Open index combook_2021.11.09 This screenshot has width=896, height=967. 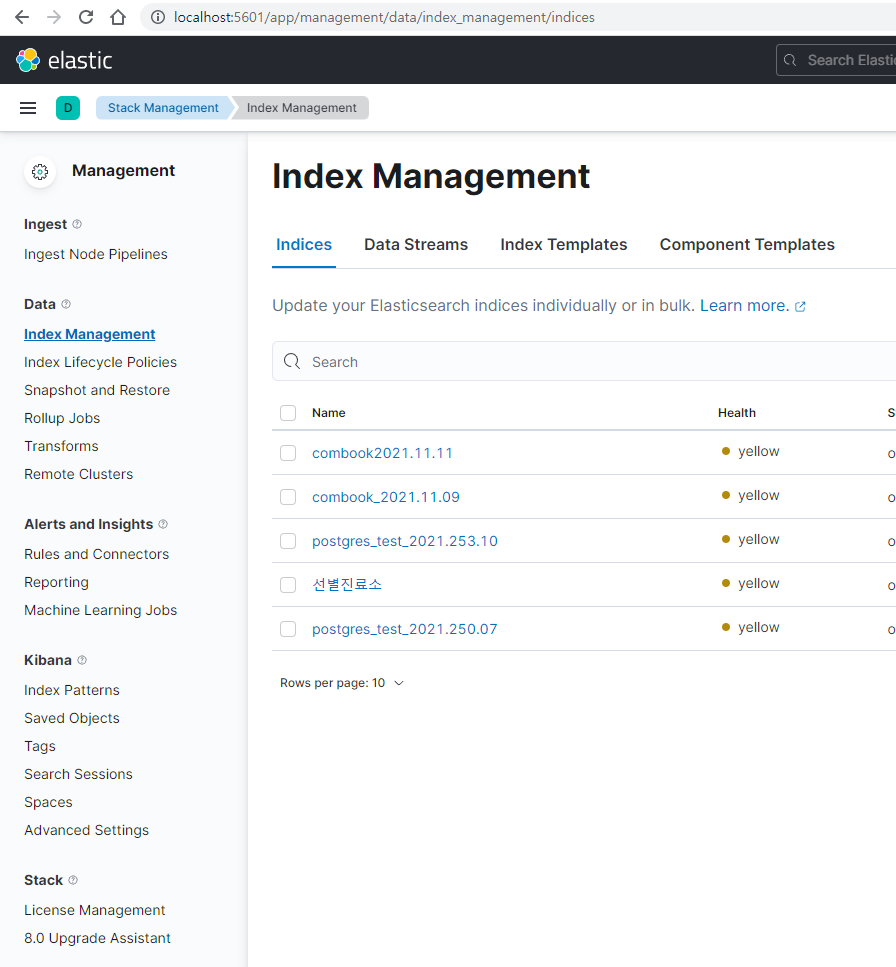coord(386,497)
